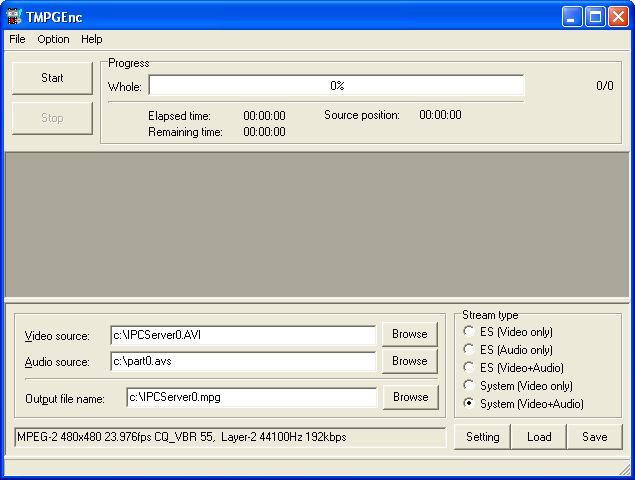The image size is (635, 480).
Task: Click the Start button
Action: click(x=52, y=78)
